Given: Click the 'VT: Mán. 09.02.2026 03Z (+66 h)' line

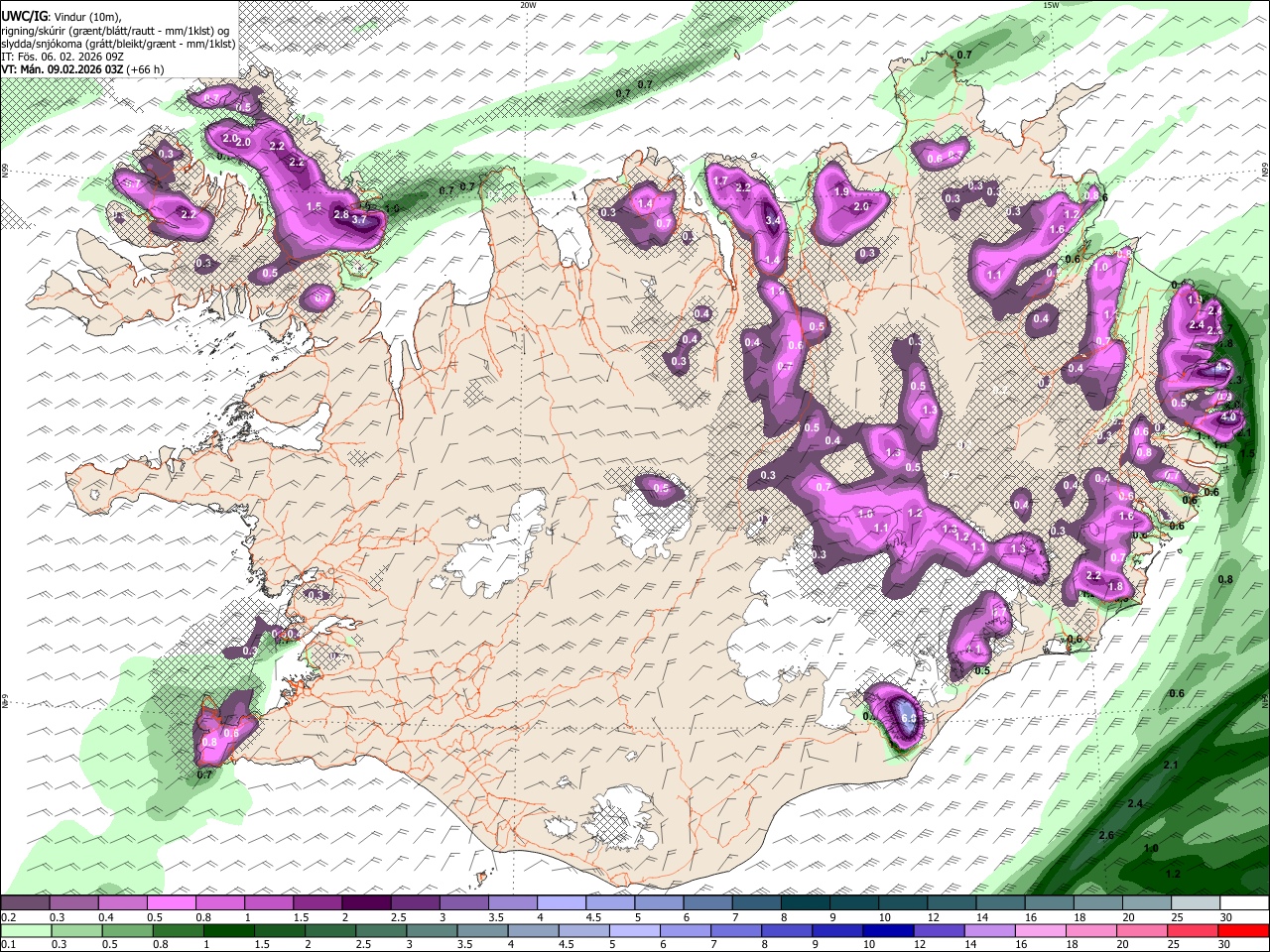Looking at the screenshot, I should coord(83,69).
